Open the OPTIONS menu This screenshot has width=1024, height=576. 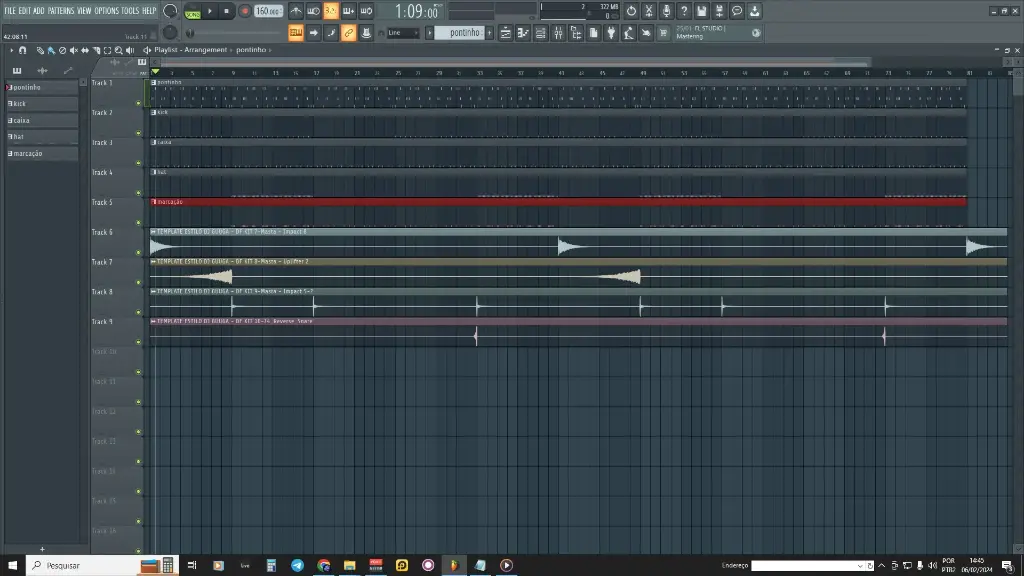coord(106,10)
